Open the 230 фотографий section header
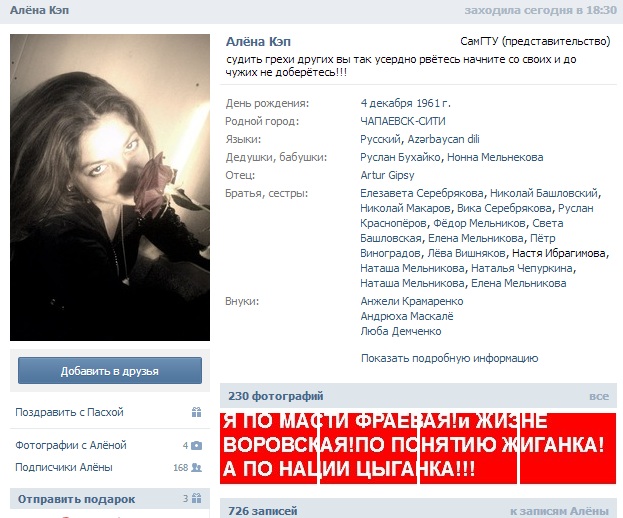The image size is (623, 518). click(x=276, y=396)
